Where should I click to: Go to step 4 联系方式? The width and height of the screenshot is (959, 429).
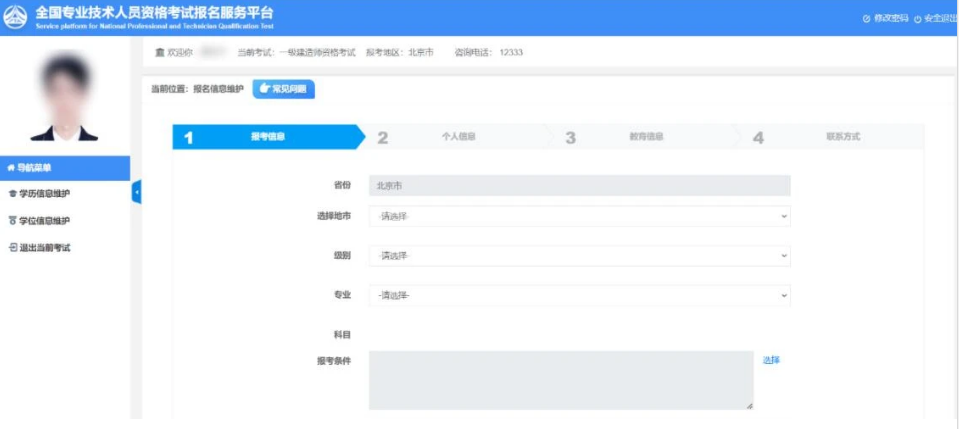click(834, 137)
